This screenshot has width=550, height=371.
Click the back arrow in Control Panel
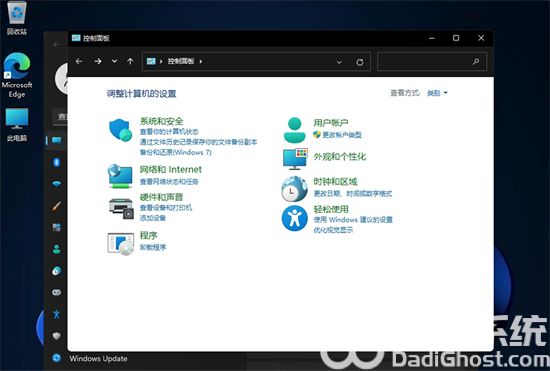79,61
